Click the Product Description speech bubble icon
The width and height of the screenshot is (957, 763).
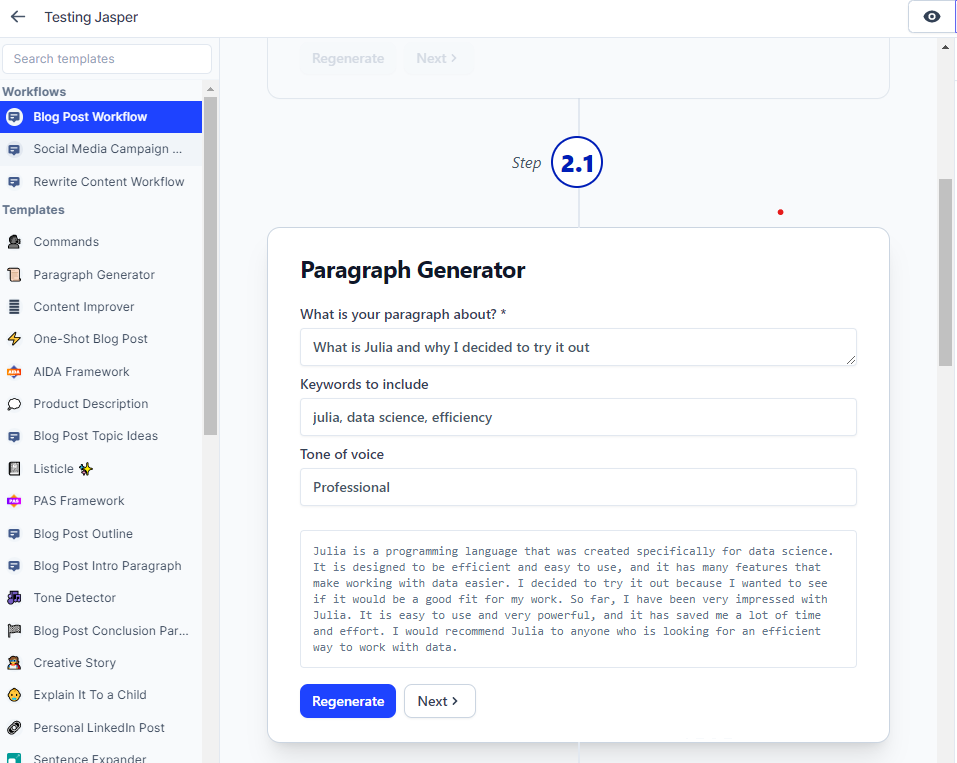14,404
